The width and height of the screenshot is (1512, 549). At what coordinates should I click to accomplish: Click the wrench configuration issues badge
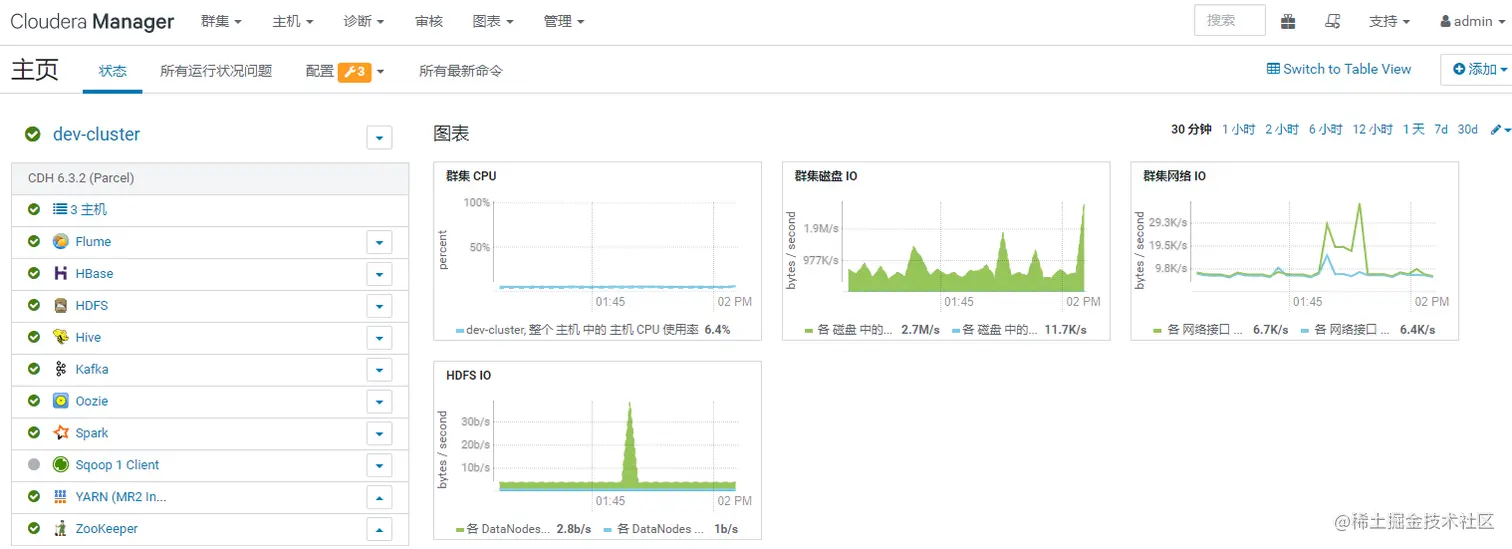355,72
